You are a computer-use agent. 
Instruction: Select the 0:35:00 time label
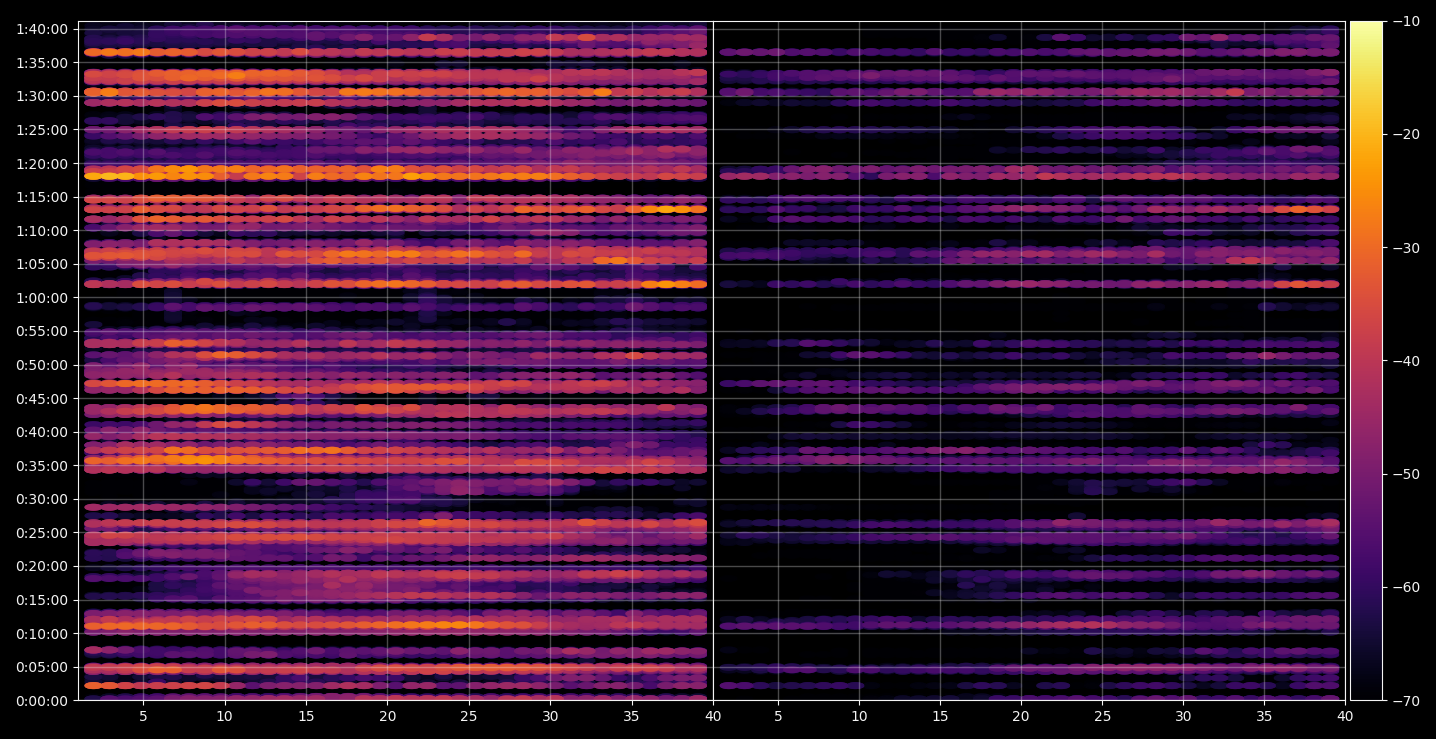click(x=42, y=466)
